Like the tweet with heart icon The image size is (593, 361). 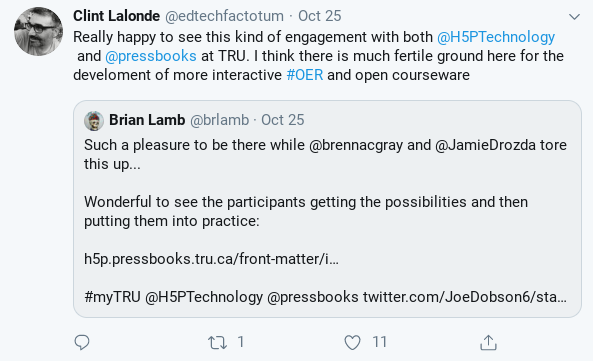352,343
